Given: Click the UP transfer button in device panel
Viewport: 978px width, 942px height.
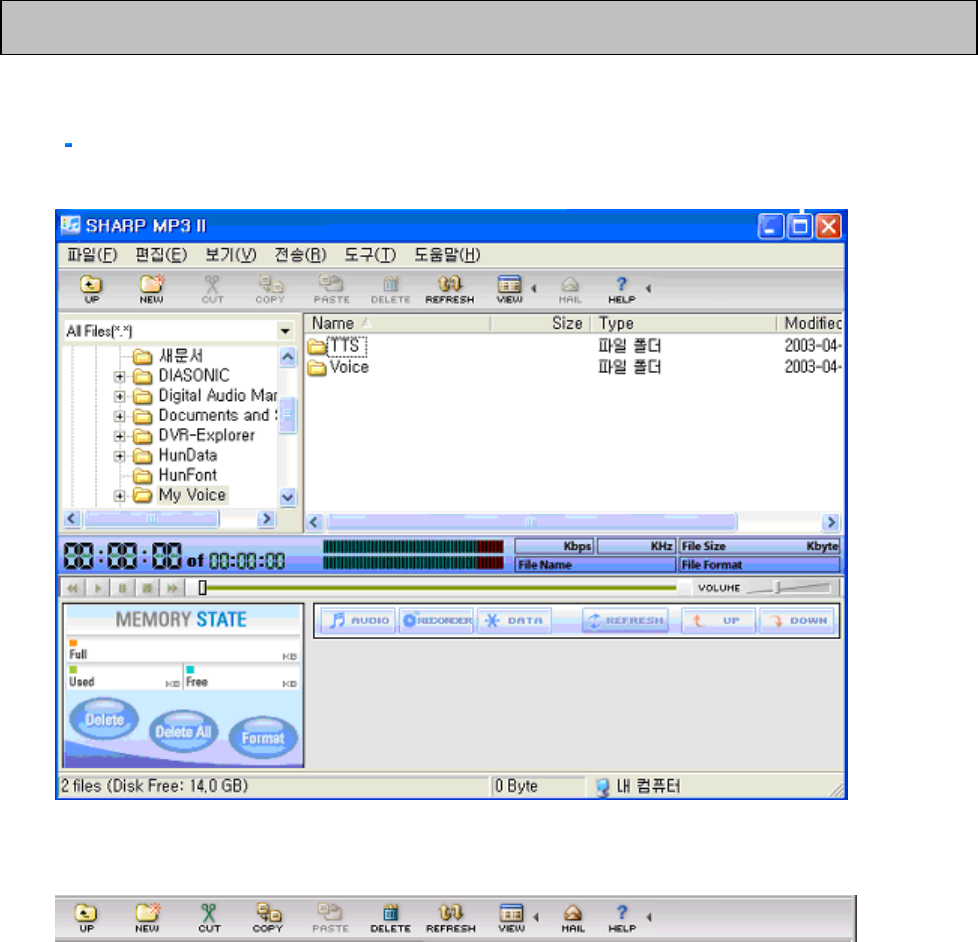Looking at the screenshot, I should tap(719, 621).
